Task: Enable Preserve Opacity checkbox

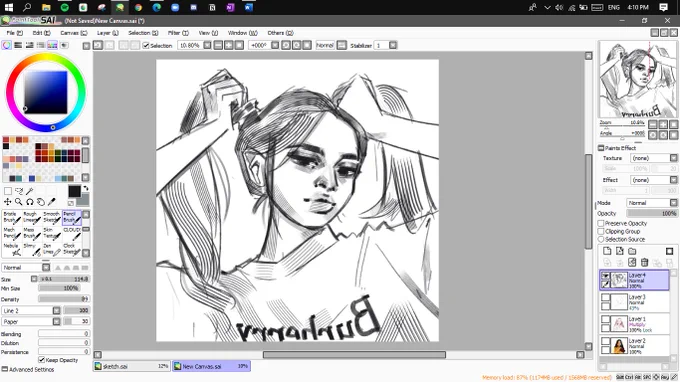Action: [601, 223]
